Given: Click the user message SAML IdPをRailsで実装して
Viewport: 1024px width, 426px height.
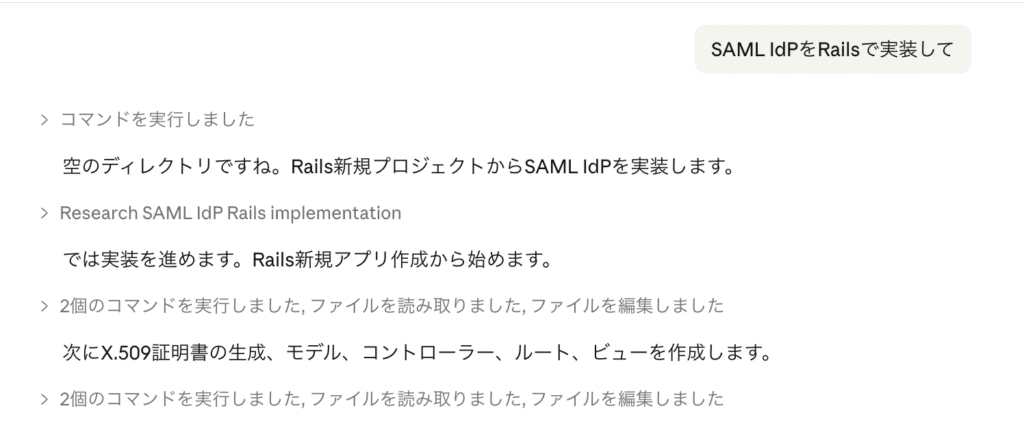Looking at the screenshot, I should [x=832, y=50].
